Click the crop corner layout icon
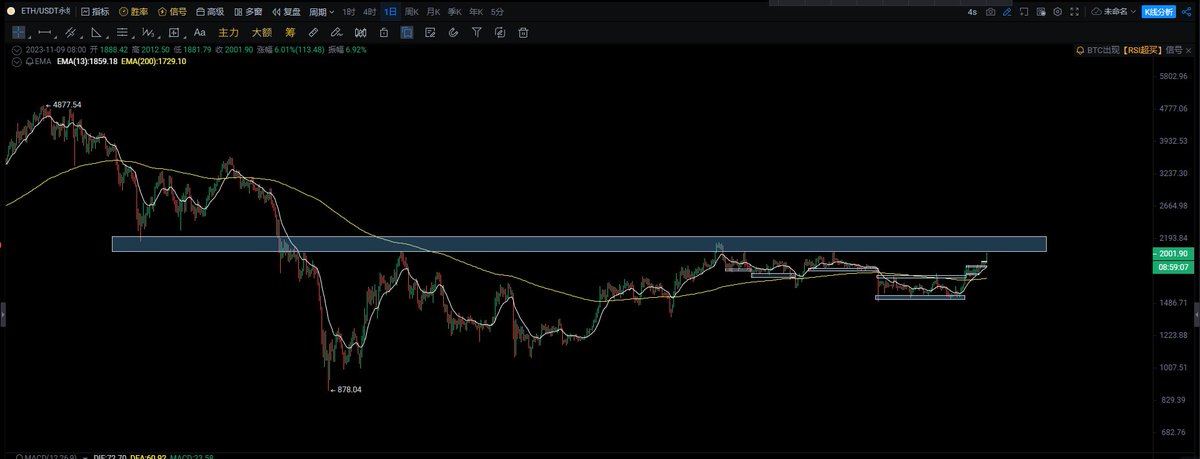 [x=1024, y=12]
